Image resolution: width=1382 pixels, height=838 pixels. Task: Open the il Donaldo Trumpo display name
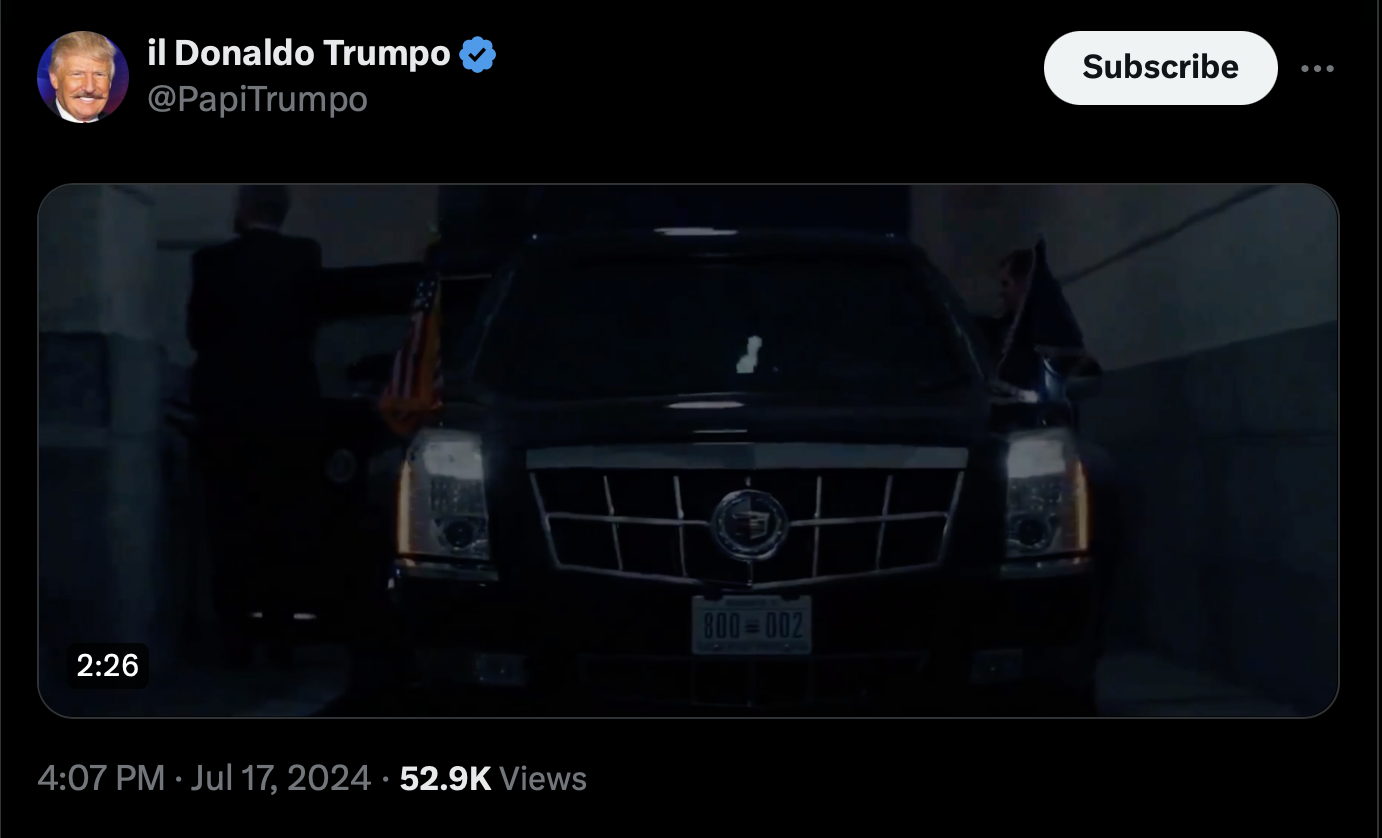[299, 54]
